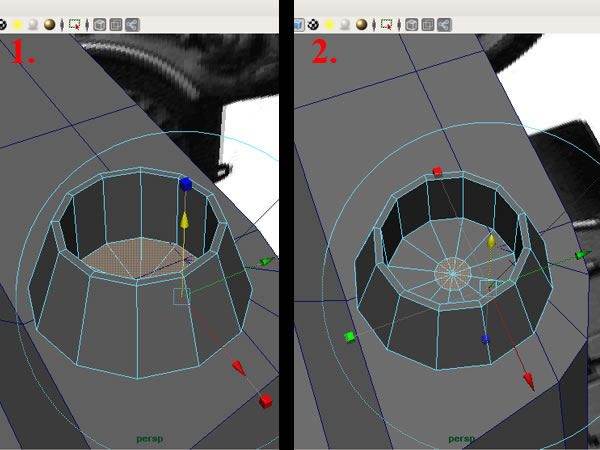Toggle Use All Lights in panel 1

coord(17,25)
